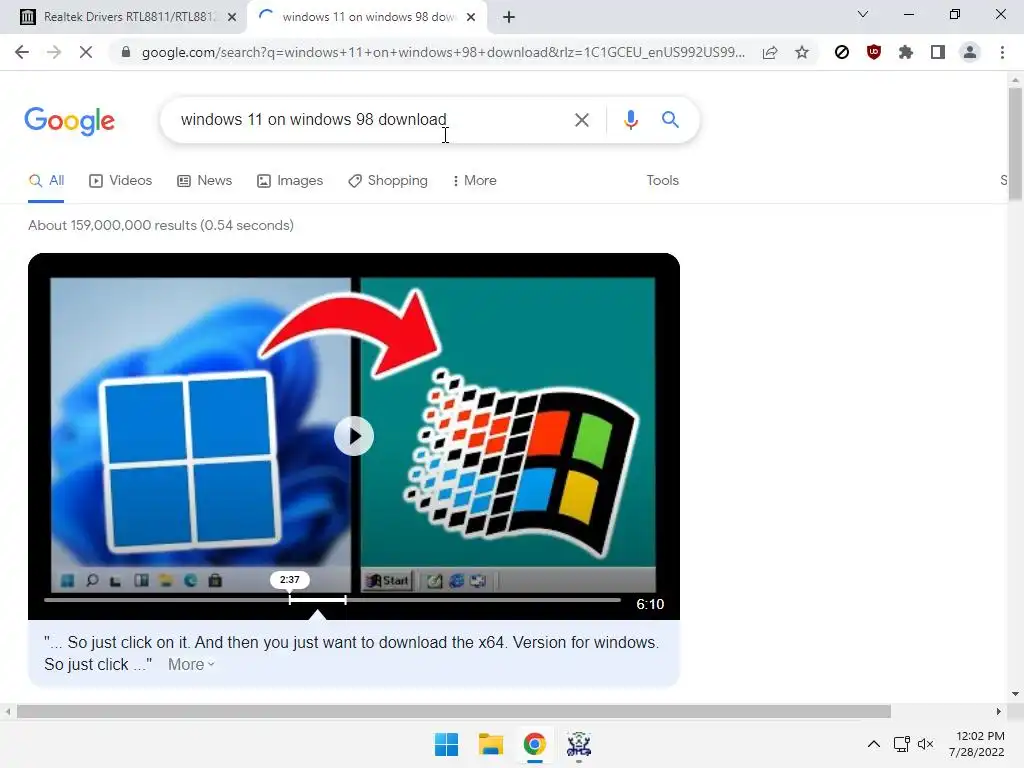Open the clock and date 7/28/2022
The width and height of the screenshot is (1024, 768).
click(977, 744)
